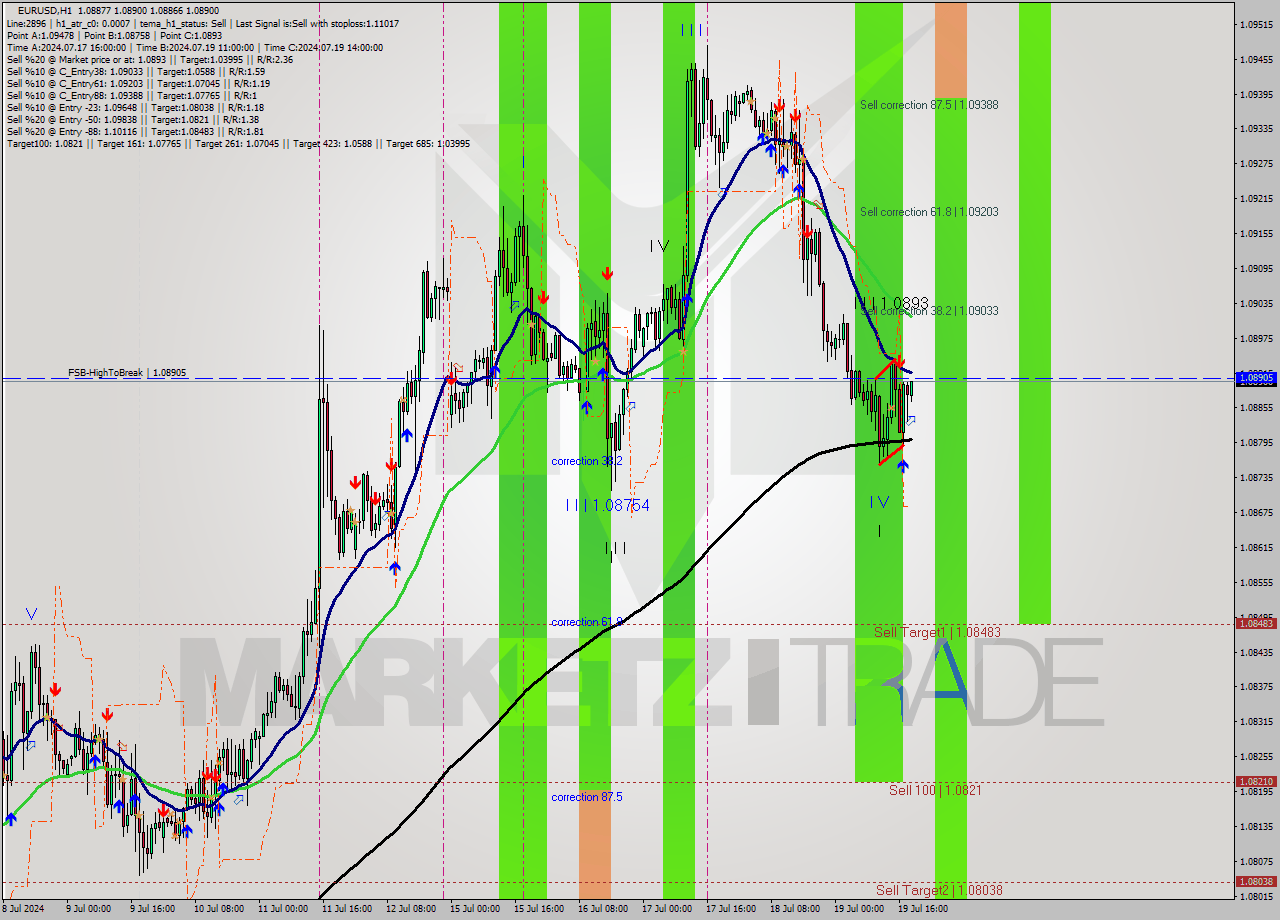The image size is (1280, 920).
Task: Click the 1.08675 price axis value
Action: pyautogui.click(x=1255, y=512)
